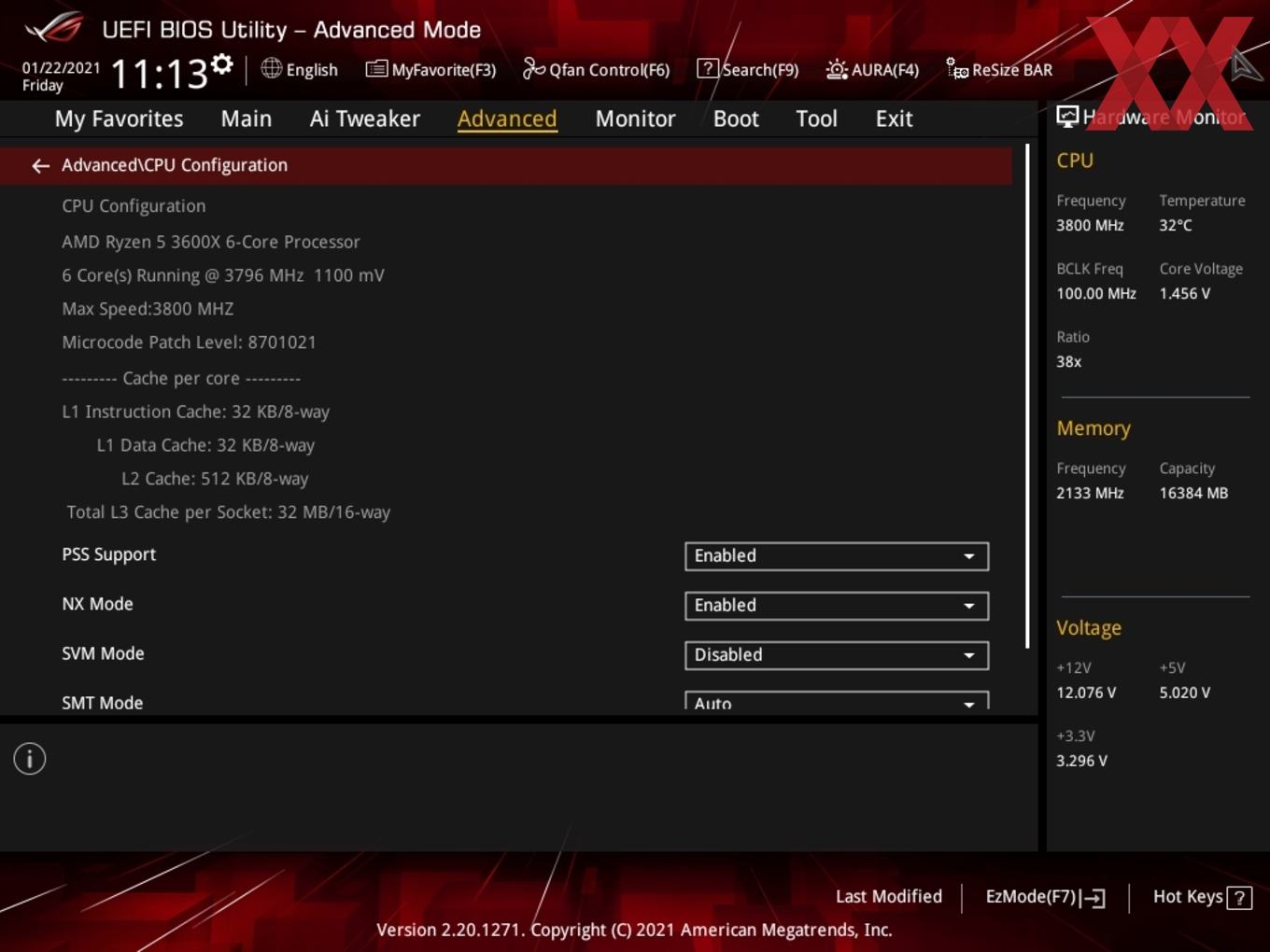Switch to Main tab

247,119
